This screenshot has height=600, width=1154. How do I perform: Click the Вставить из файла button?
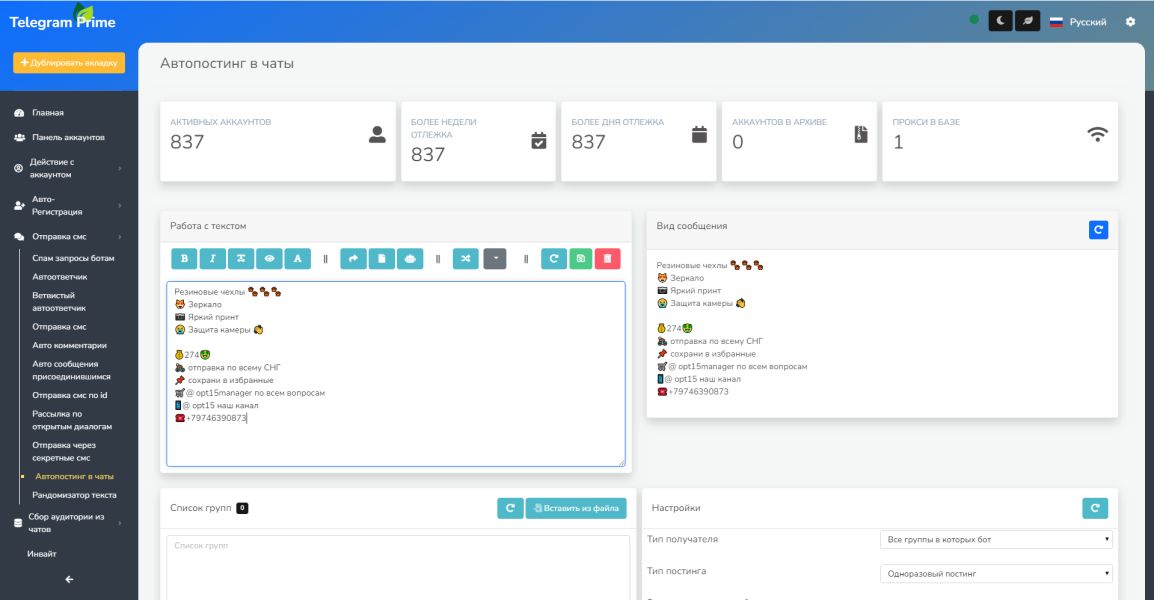[x=576, y=508]
